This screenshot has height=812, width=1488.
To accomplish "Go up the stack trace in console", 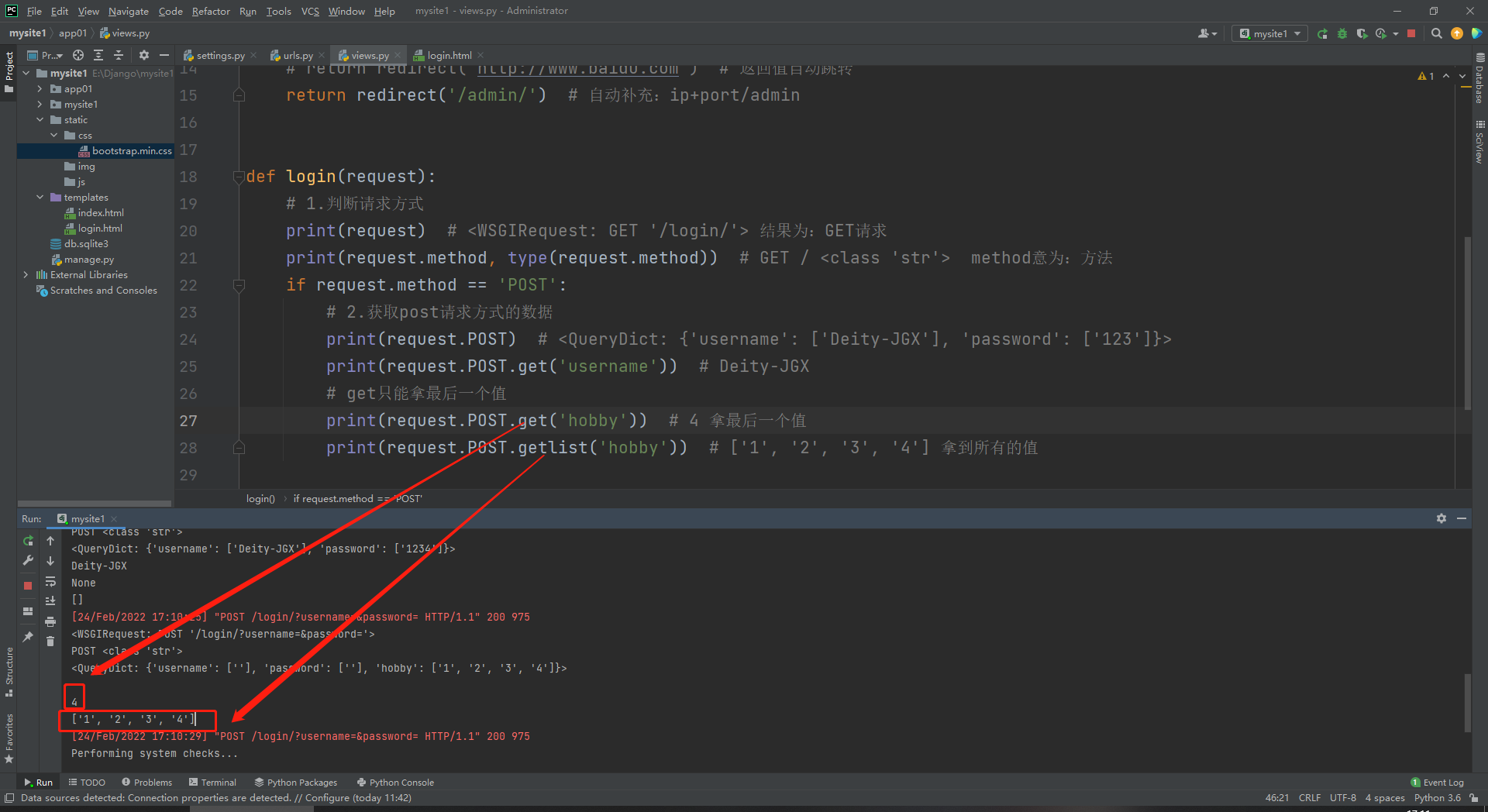I will (50, 541).
